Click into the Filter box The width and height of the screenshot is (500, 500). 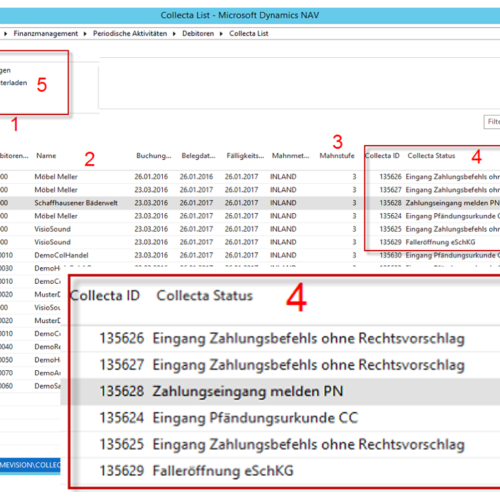pos(492,122)
